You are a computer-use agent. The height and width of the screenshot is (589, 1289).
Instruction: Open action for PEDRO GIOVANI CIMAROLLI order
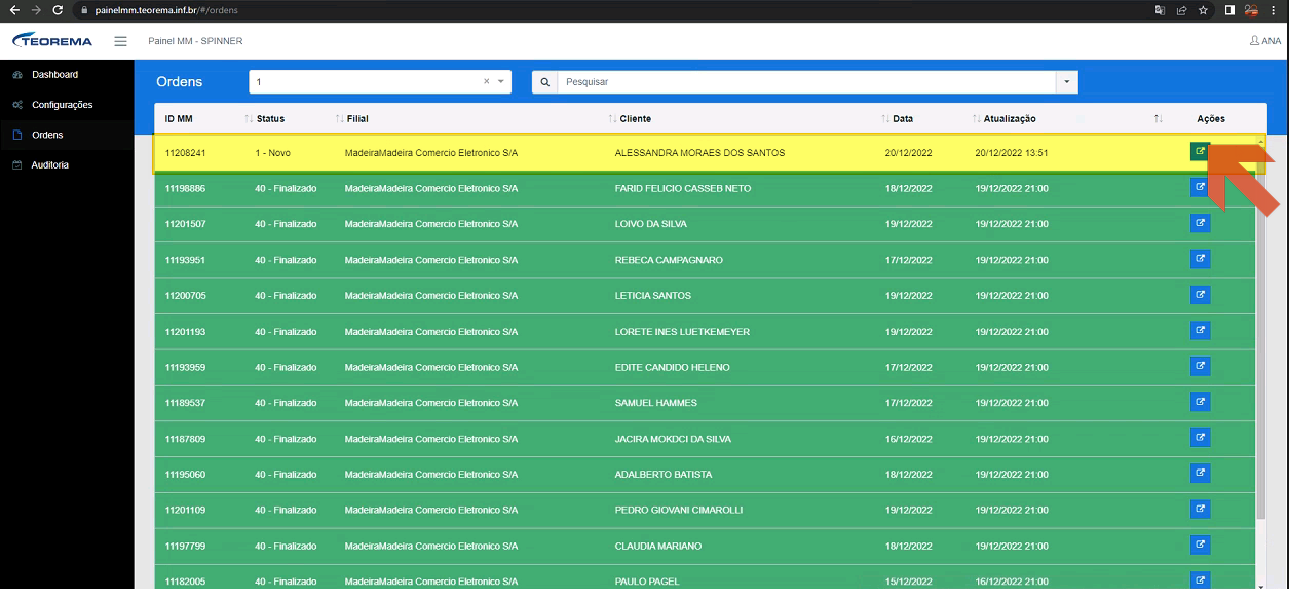pos(1200,509)
